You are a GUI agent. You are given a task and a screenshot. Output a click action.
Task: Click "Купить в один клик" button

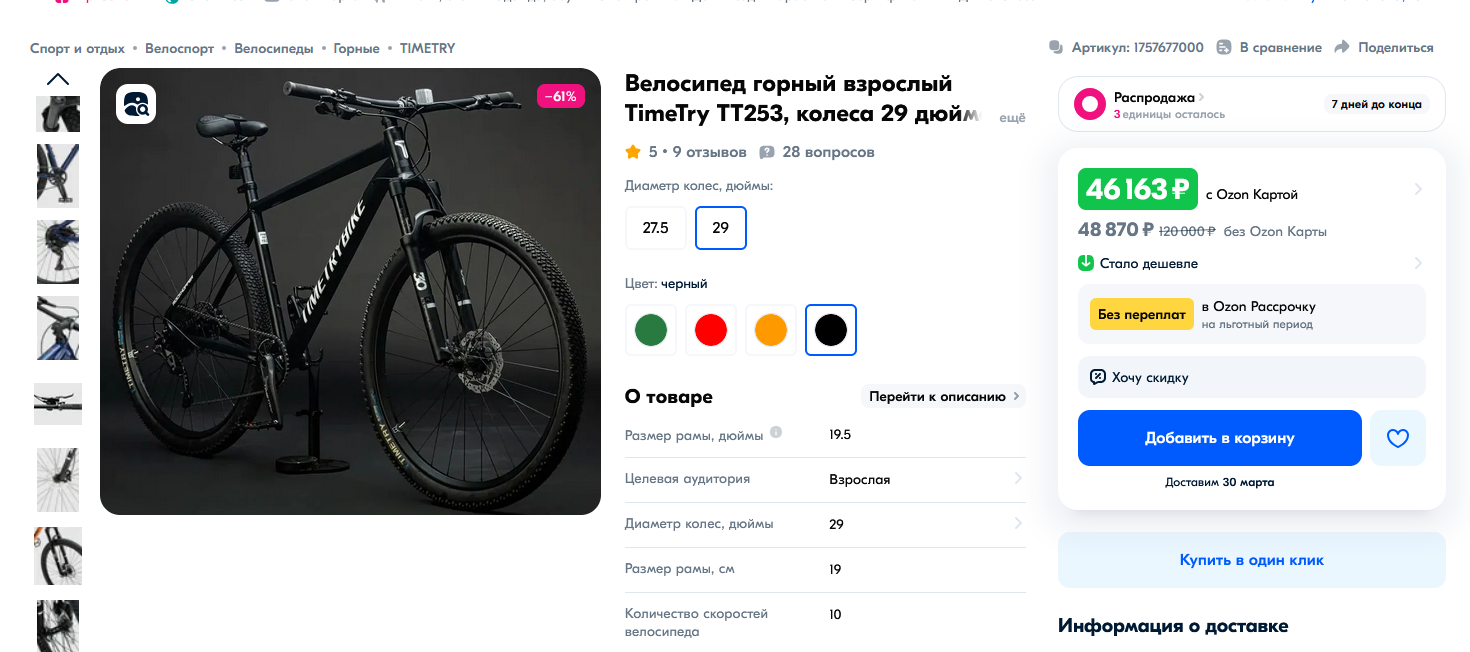pos(1252,560)
